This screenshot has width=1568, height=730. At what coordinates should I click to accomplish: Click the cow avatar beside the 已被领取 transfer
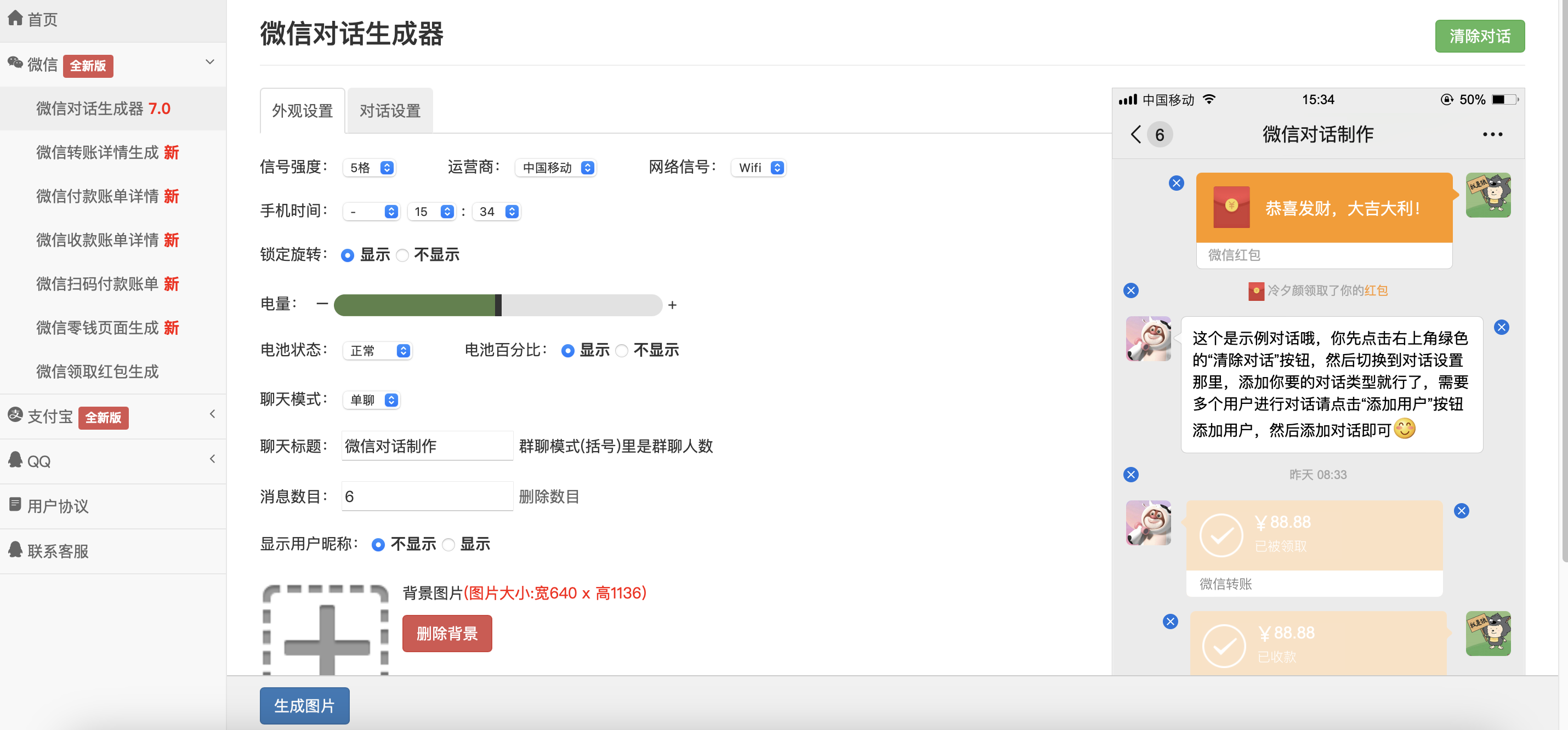tap(1149, 523)
